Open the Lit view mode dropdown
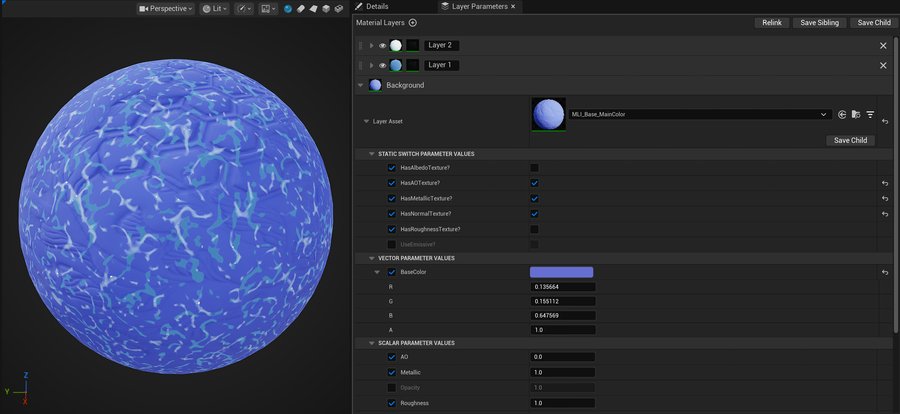Image resolution: width=900 pixels, height=414 pixels. [213, 8]
